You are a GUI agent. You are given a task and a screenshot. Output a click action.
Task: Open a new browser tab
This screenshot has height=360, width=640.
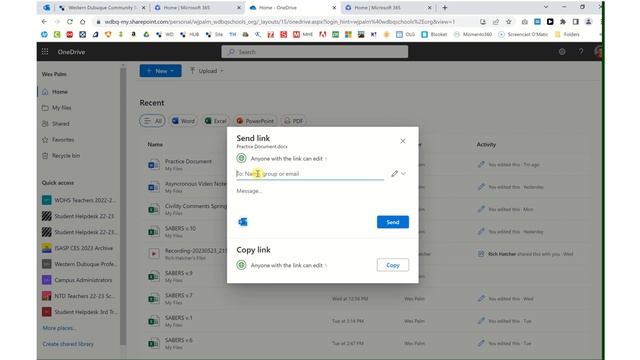tap(444, 7)
